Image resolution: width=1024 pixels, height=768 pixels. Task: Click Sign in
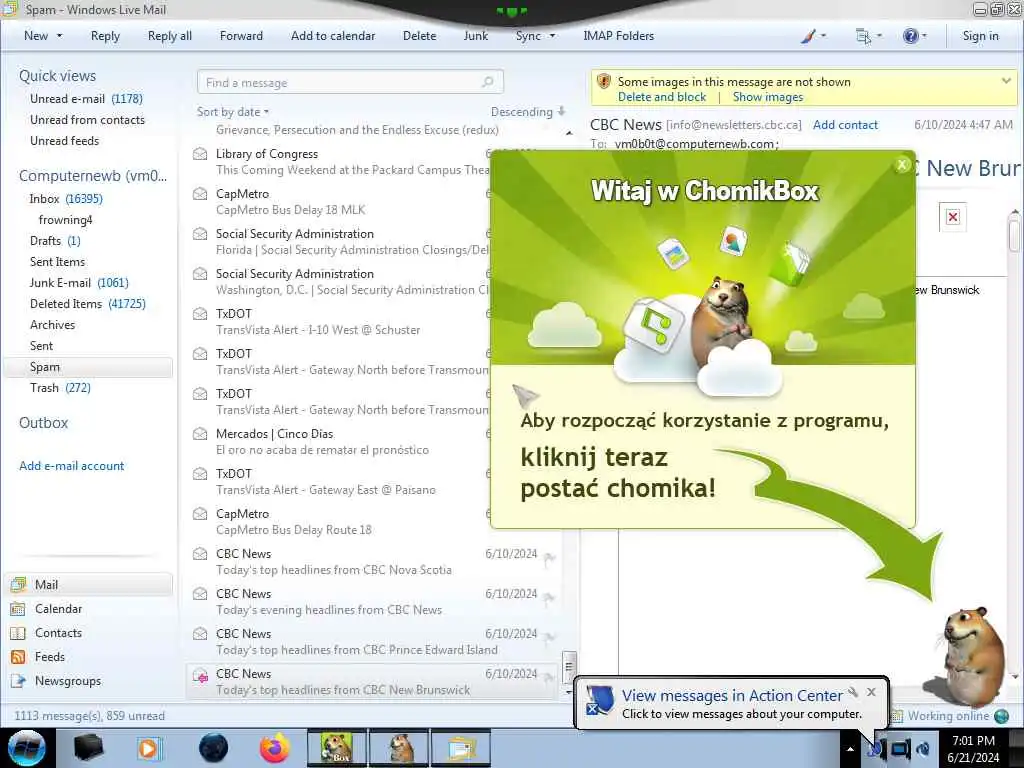(980, 36)
